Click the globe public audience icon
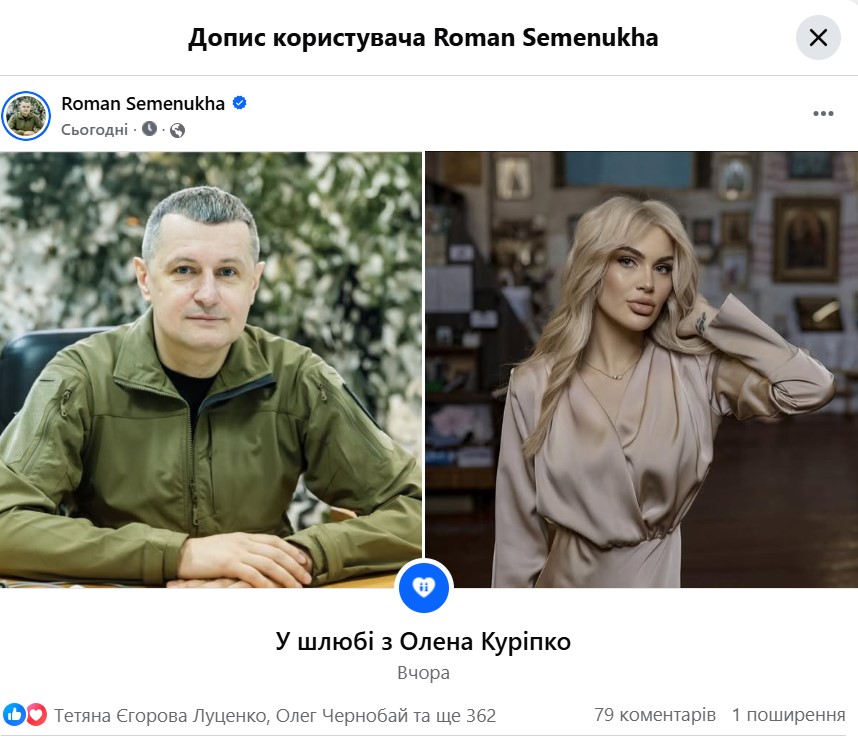 point(177,130)
